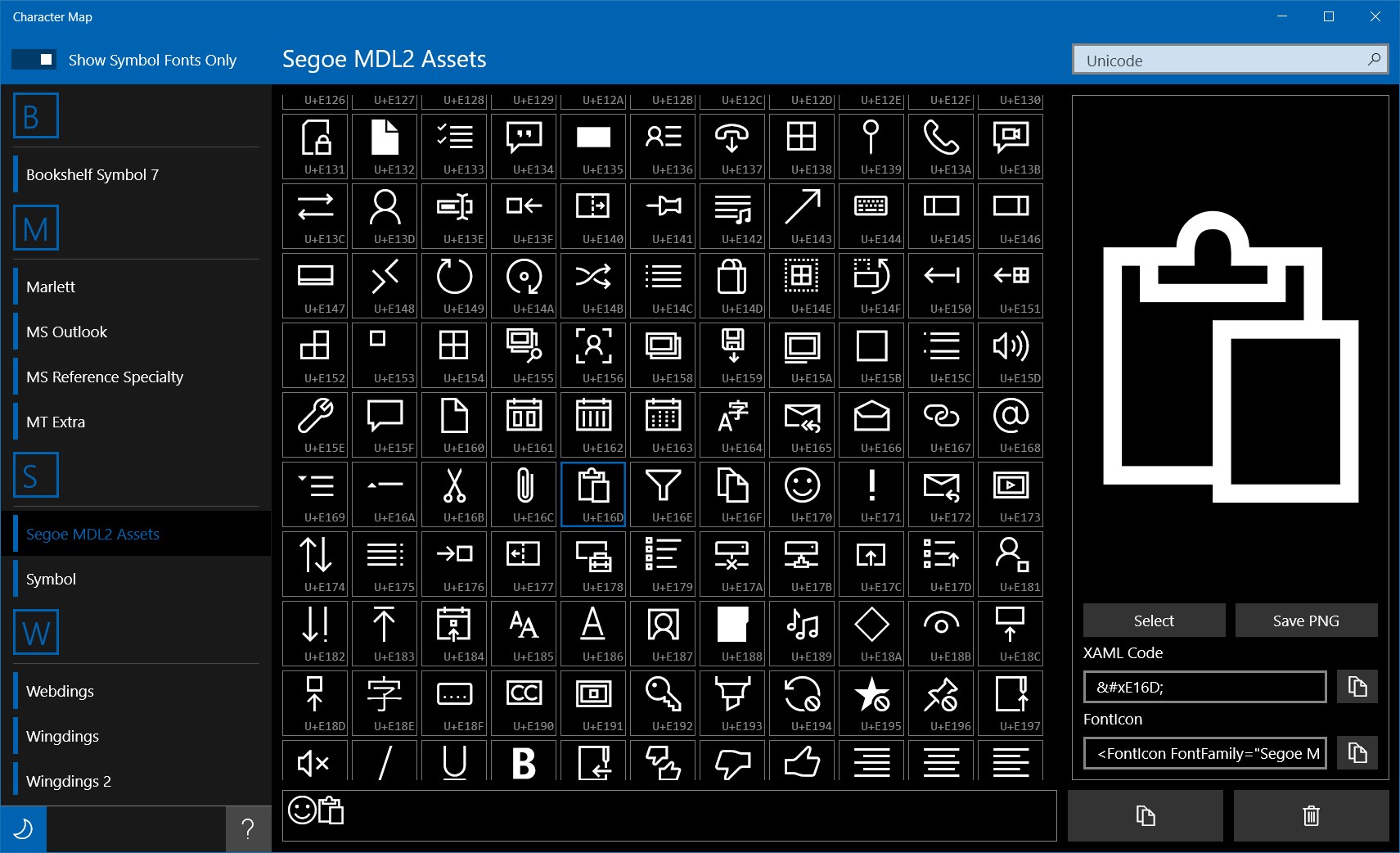The image size is (1400, 853).
Task: Choose the Webdings font
Action: click(137, 691)
